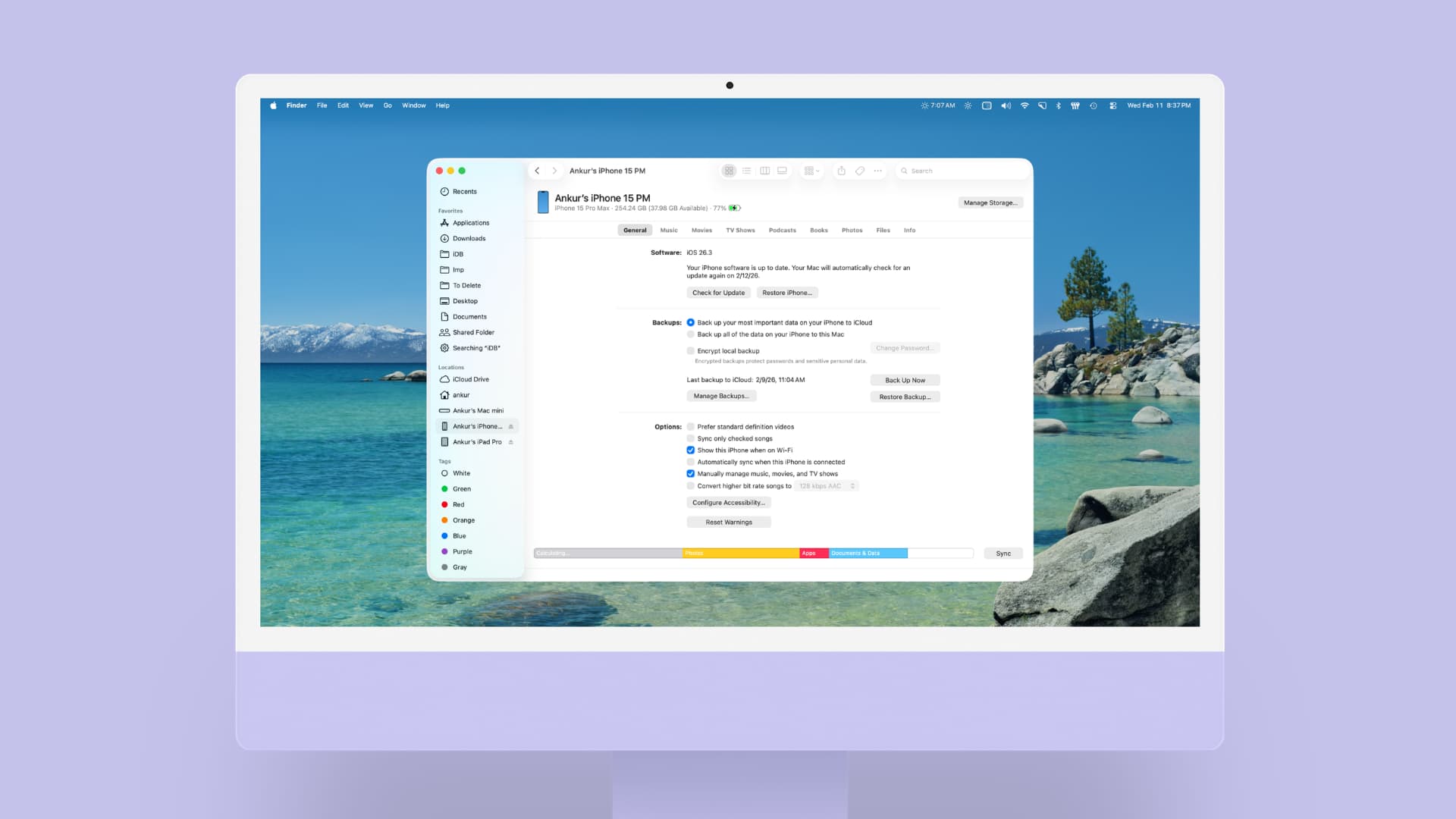This screenshot has height=819, width=1456.
Task: Select Ankur's iPad Pro in the sidebar
Action: click(x=476, y=441)
